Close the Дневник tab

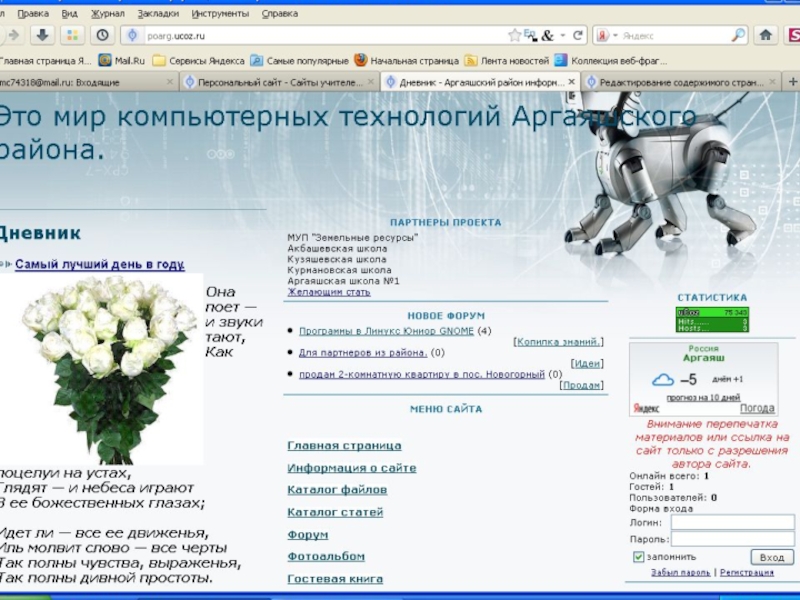[x=571, y=82]
